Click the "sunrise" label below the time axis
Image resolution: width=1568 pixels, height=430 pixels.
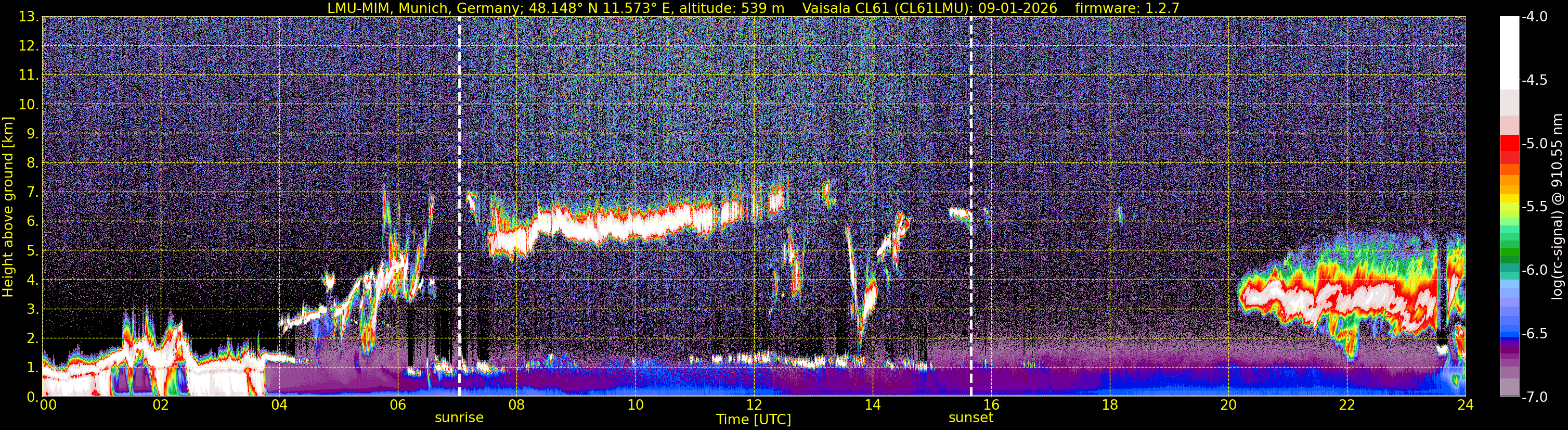tap(459, 418)
